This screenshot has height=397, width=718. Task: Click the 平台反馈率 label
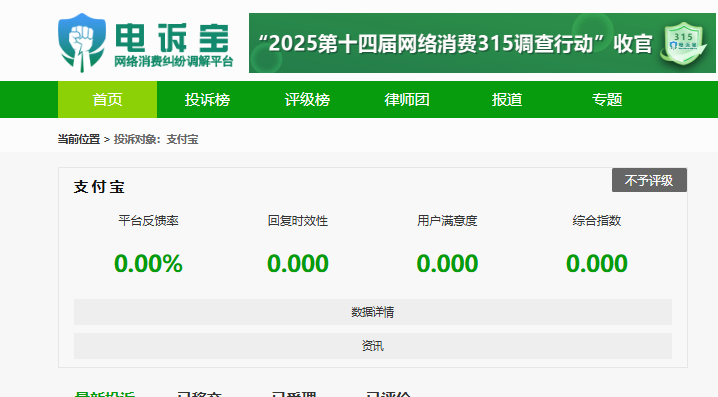pos(148,221)
